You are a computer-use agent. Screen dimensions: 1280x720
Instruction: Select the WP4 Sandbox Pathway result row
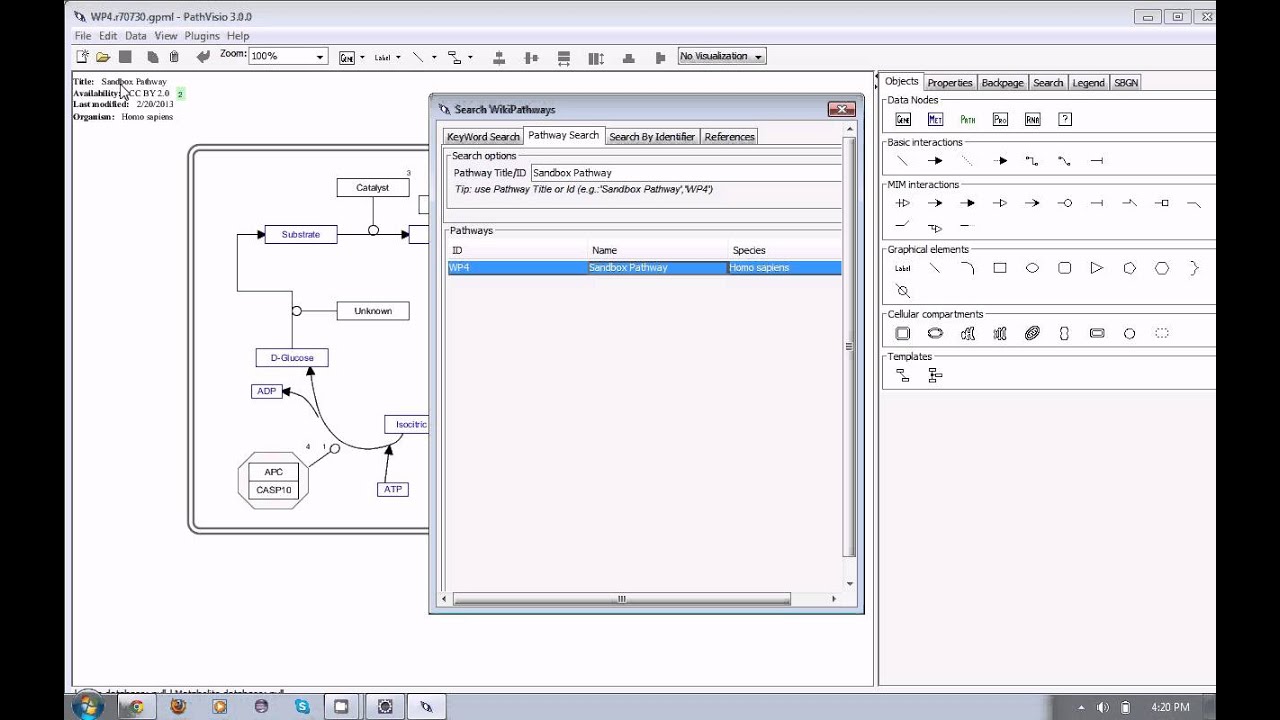coord(645,268)
